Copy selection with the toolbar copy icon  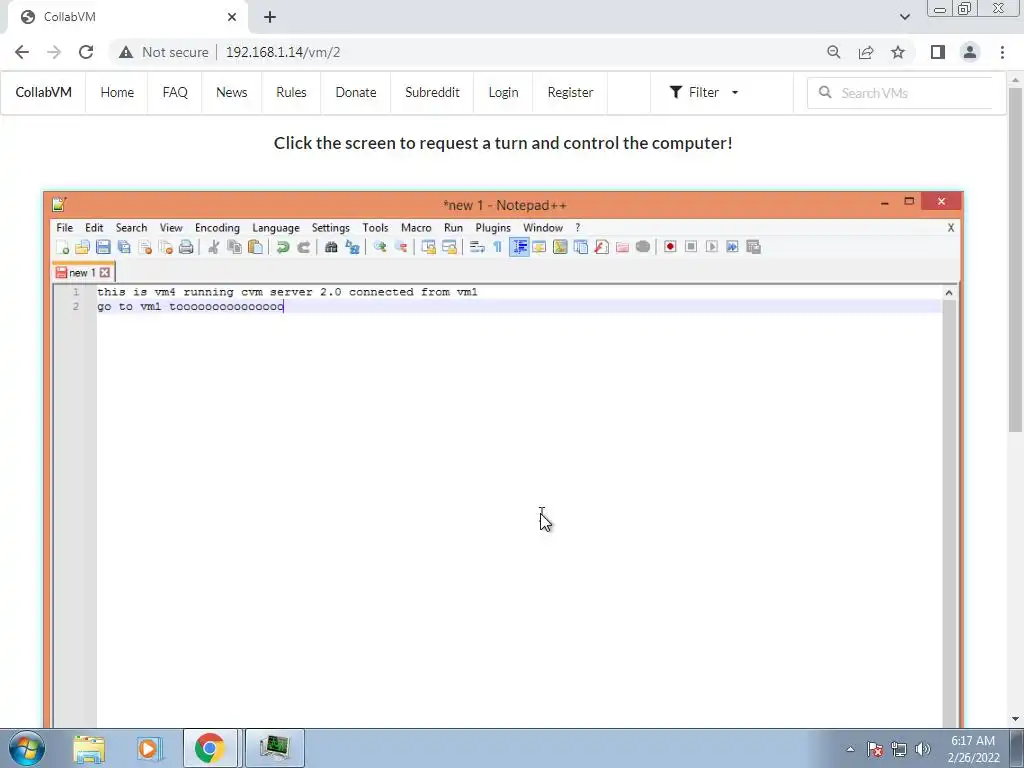[x=234, y=247]
